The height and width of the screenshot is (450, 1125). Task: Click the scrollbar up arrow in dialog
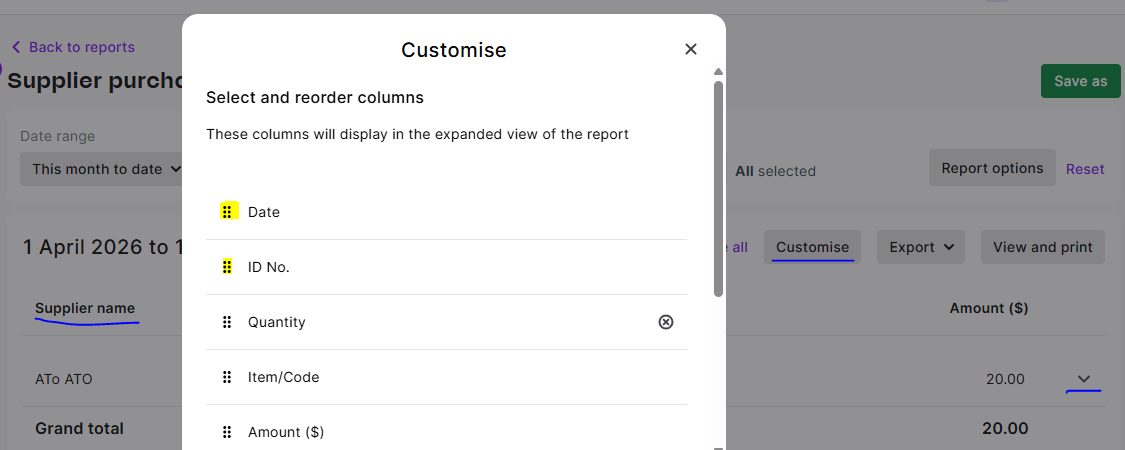click(718, 72)
